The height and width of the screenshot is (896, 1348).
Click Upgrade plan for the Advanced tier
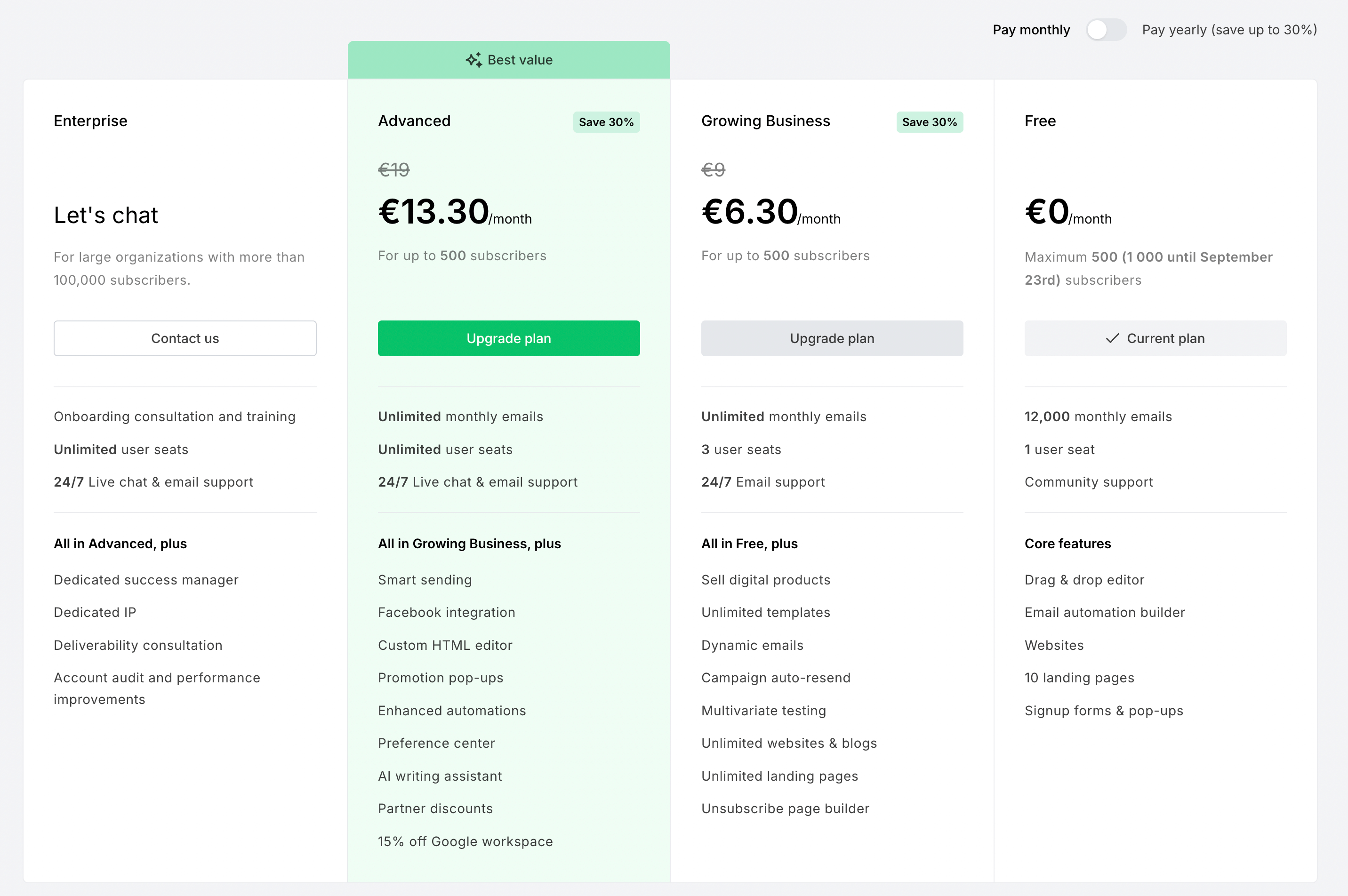coord(509,338)
